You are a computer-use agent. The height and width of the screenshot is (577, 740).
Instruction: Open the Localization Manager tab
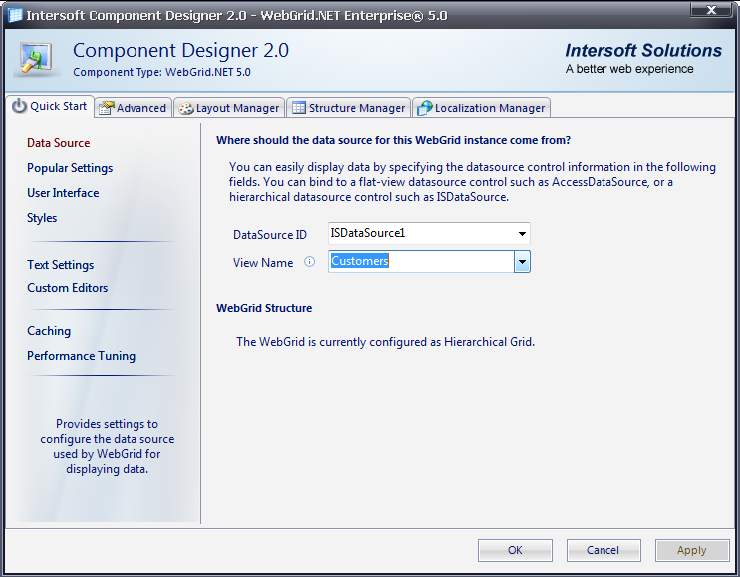tap(481, 108)
